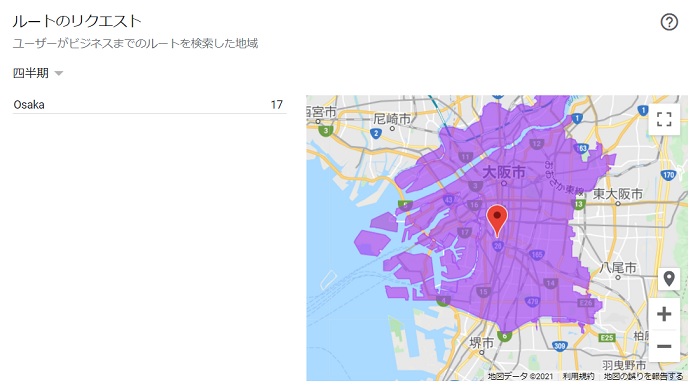This screenshot has width=700, height=390.
Task: Expand the 四半期 period dropdown
Action: (x=38, y=73)
